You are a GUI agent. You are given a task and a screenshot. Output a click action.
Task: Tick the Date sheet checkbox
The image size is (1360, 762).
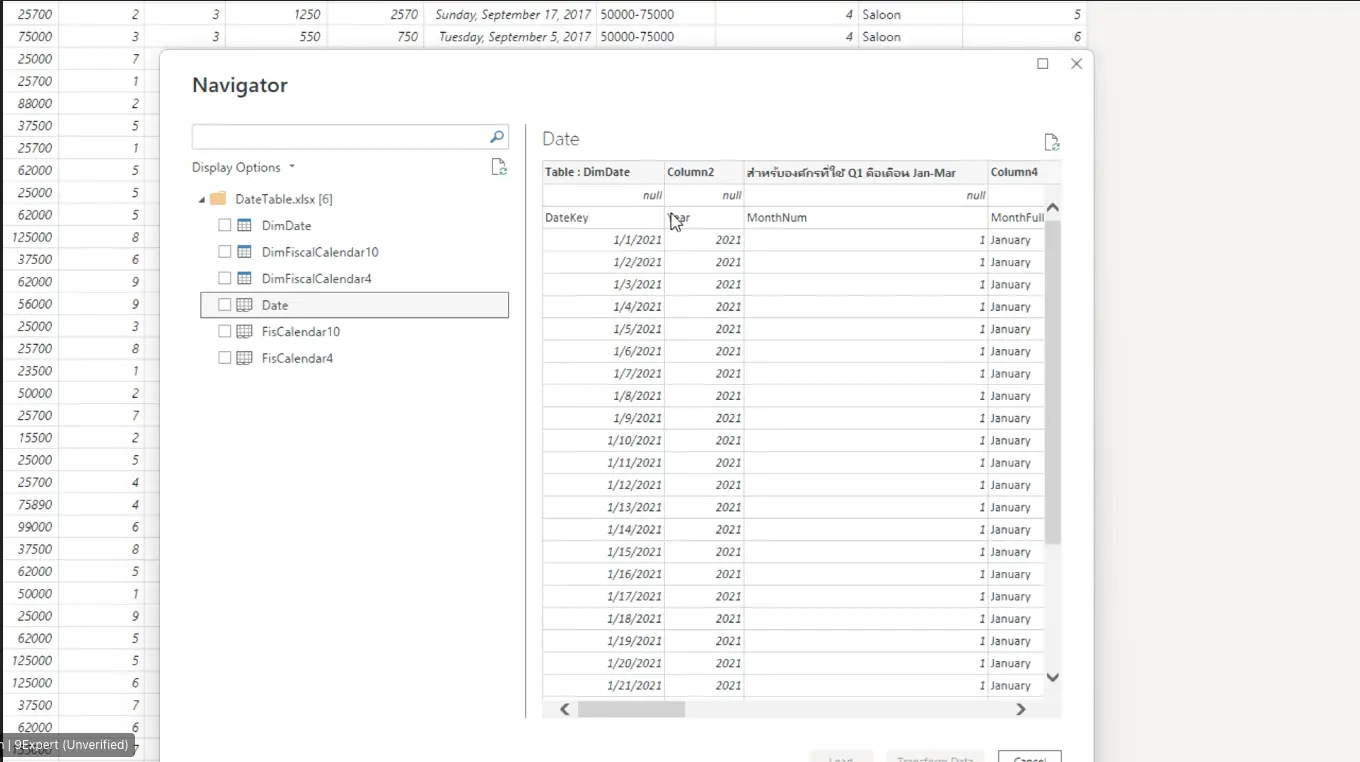point(225,305)
